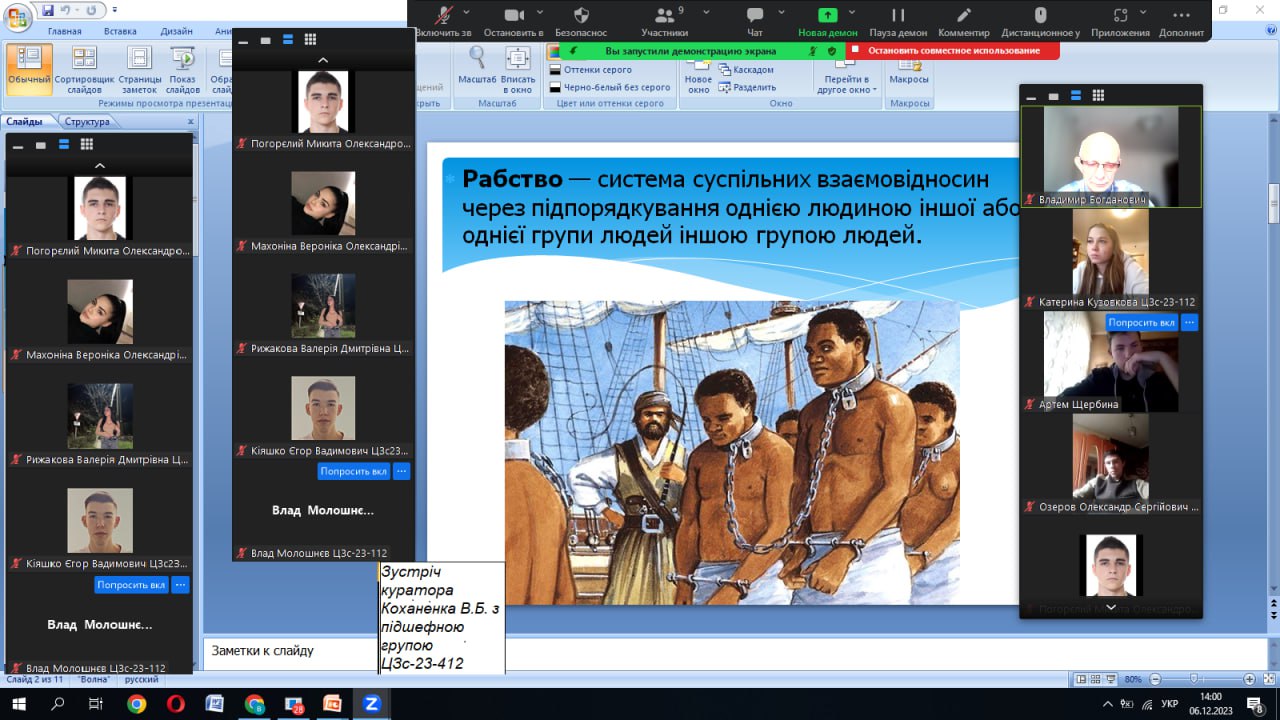Image resolution: width=1280 pixels, height=720 pixels.
Task: Redo action in quick access toolbar
Action: pos(90,11)
